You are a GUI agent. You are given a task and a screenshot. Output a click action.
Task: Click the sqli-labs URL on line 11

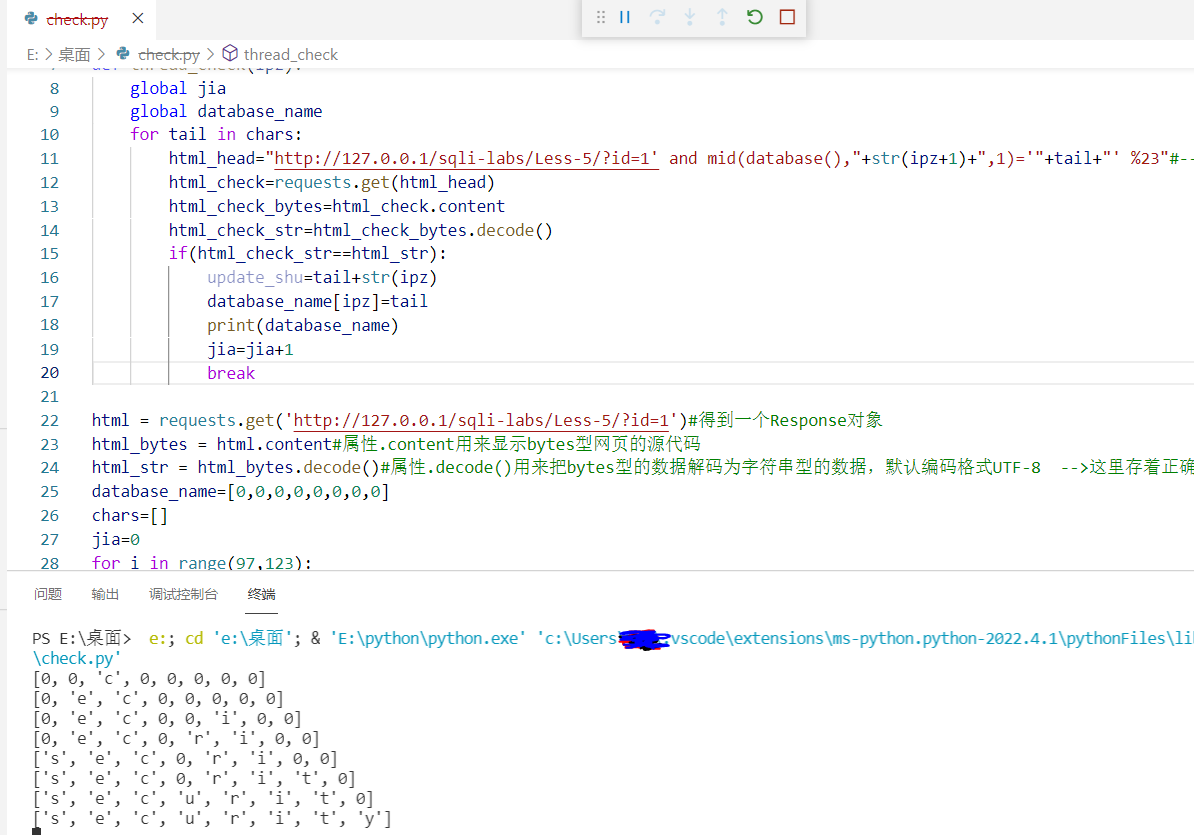tap(466, 158)
